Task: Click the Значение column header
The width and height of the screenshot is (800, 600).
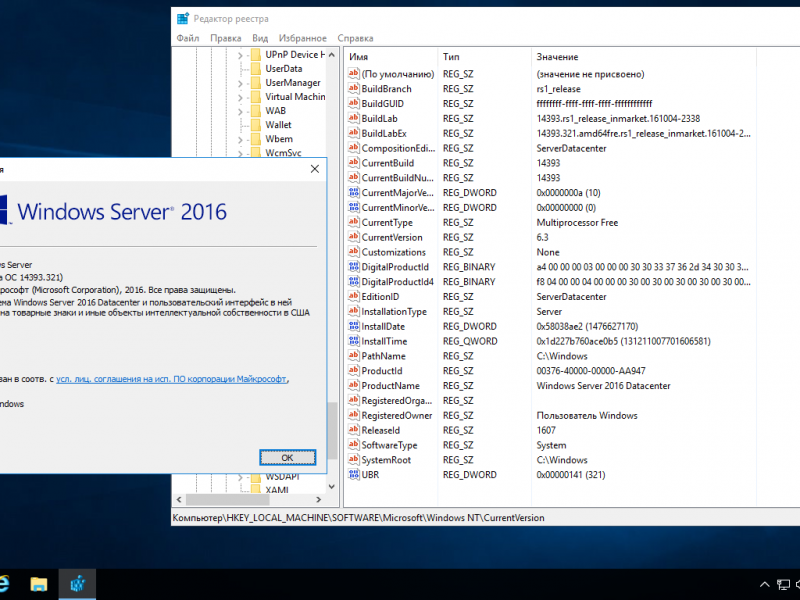Action: coord(643,57)
